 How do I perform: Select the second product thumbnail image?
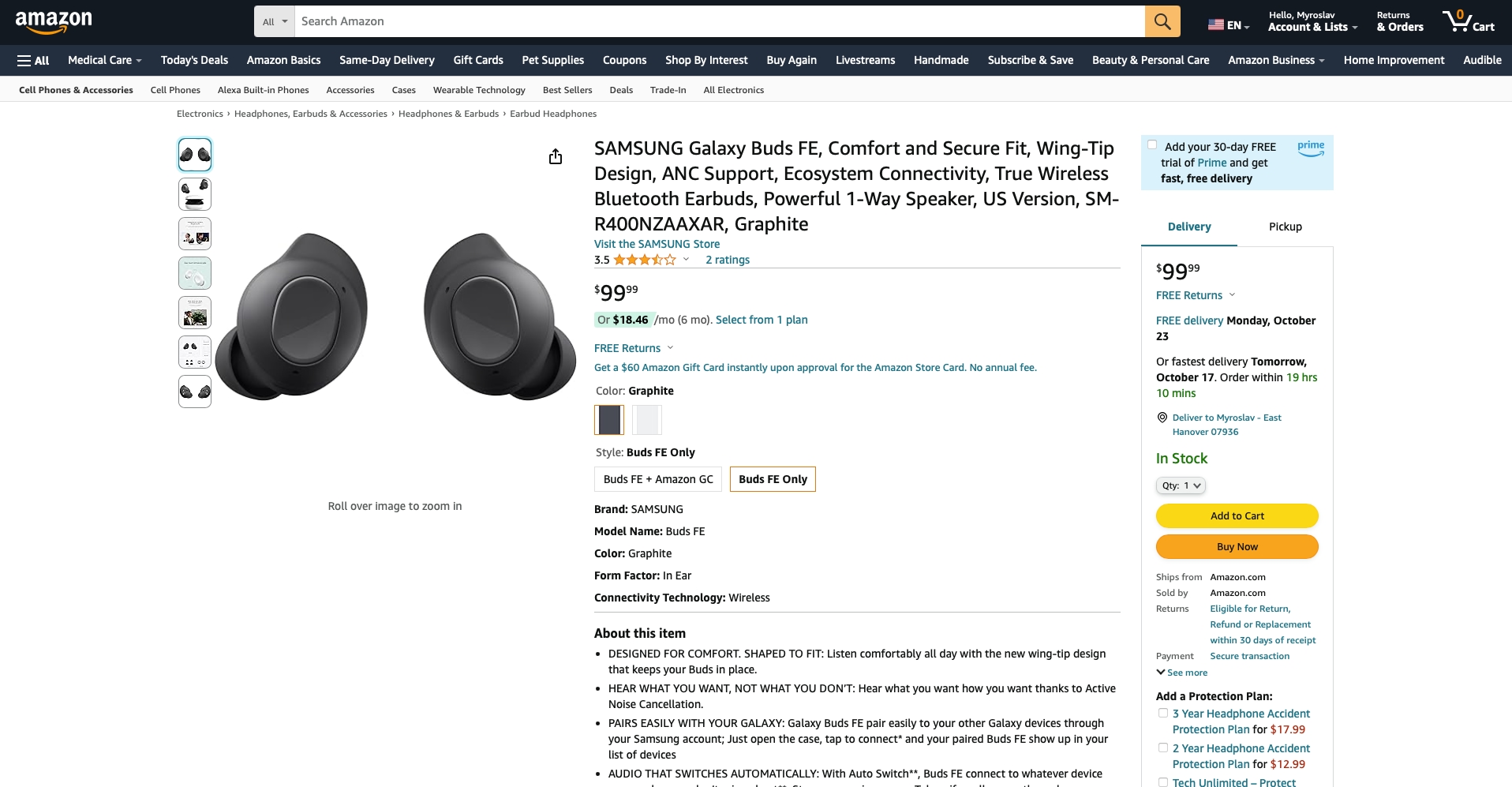click(x=195, y=194)
